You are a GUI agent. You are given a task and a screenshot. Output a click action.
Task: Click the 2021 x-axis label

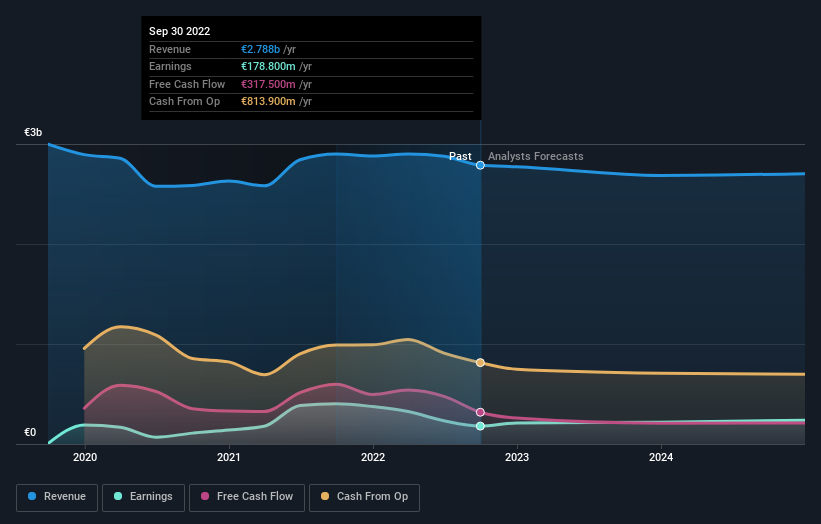point(229,458)
